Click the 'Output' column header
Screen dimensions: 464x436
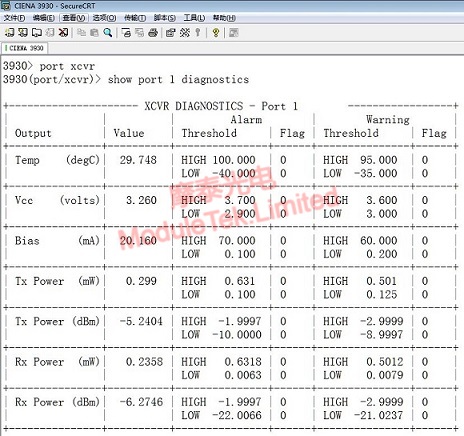(33, 133)
